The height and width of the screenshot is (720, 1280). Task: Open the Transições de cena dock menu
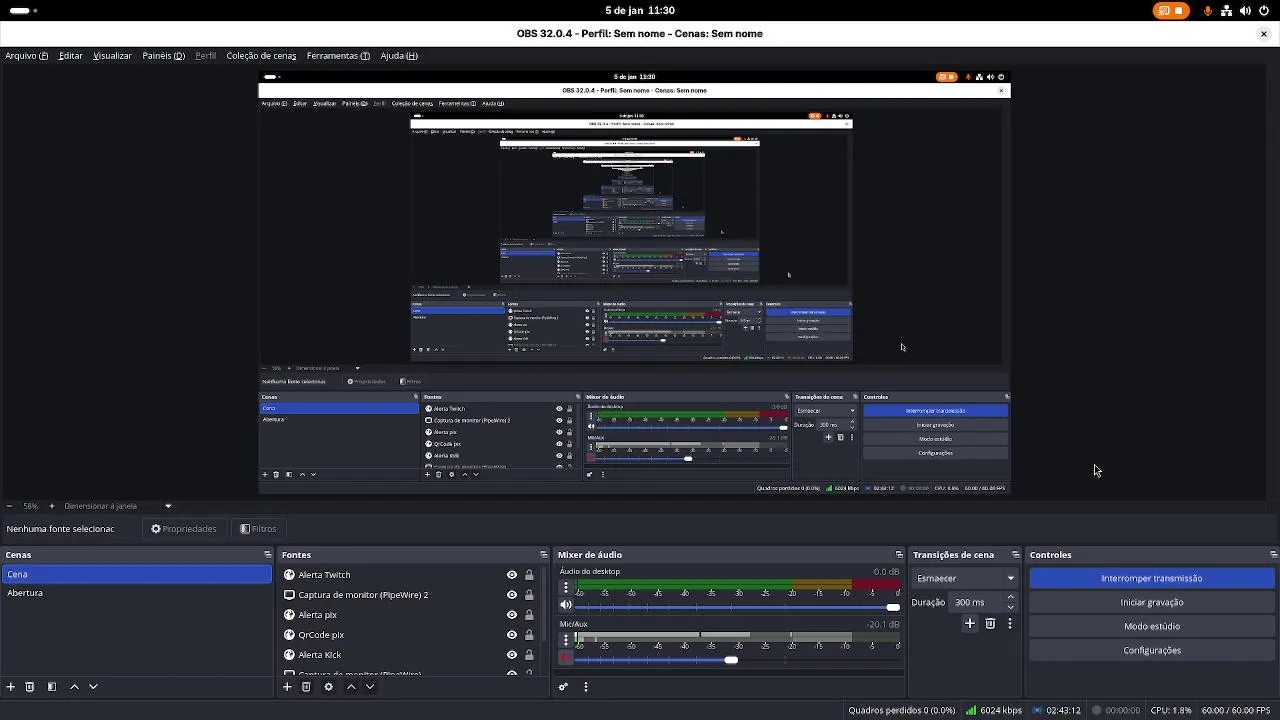(1016, 555)
